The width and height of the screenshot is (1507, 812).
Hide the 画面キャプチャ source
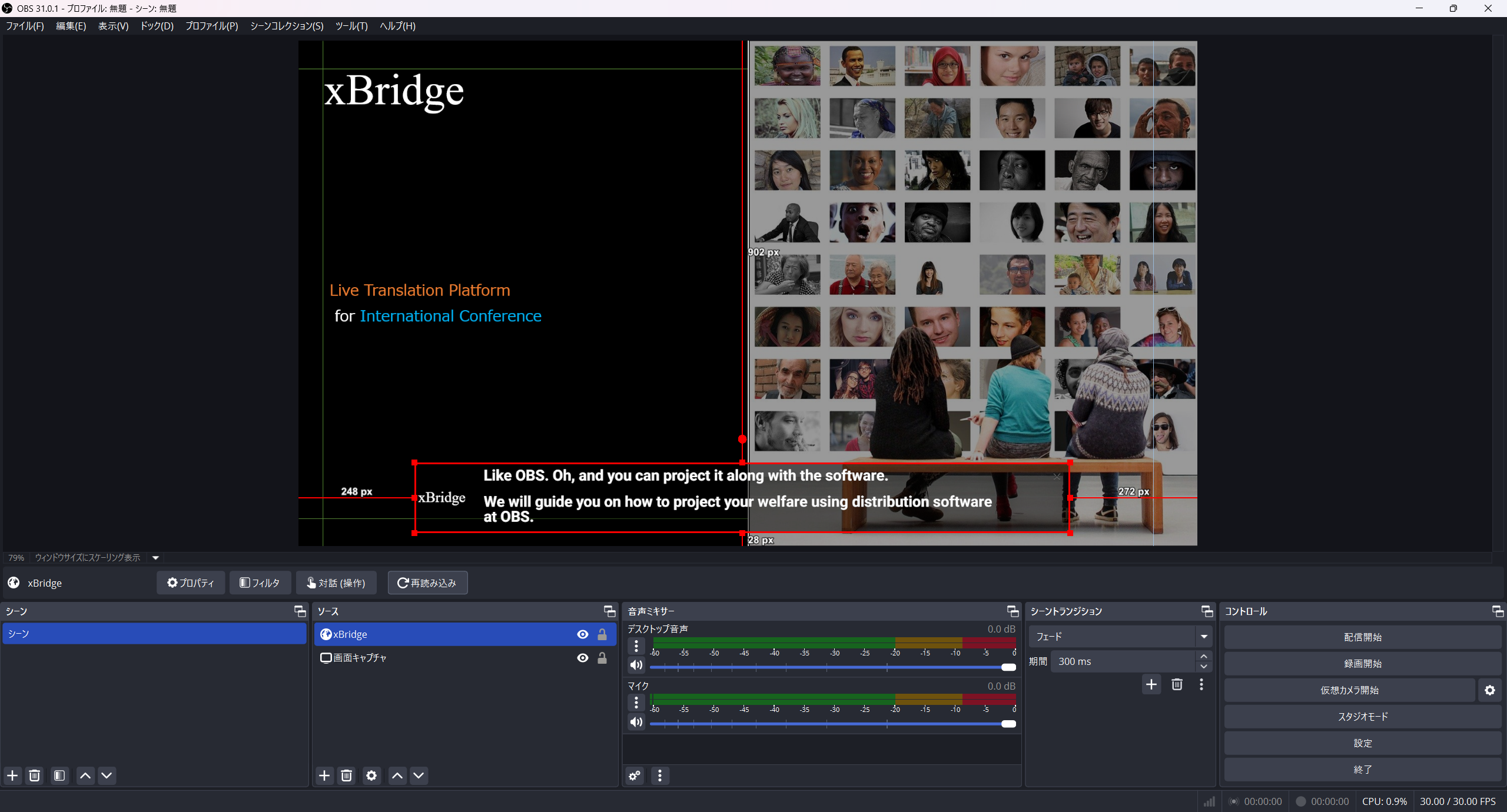(583, 658)
